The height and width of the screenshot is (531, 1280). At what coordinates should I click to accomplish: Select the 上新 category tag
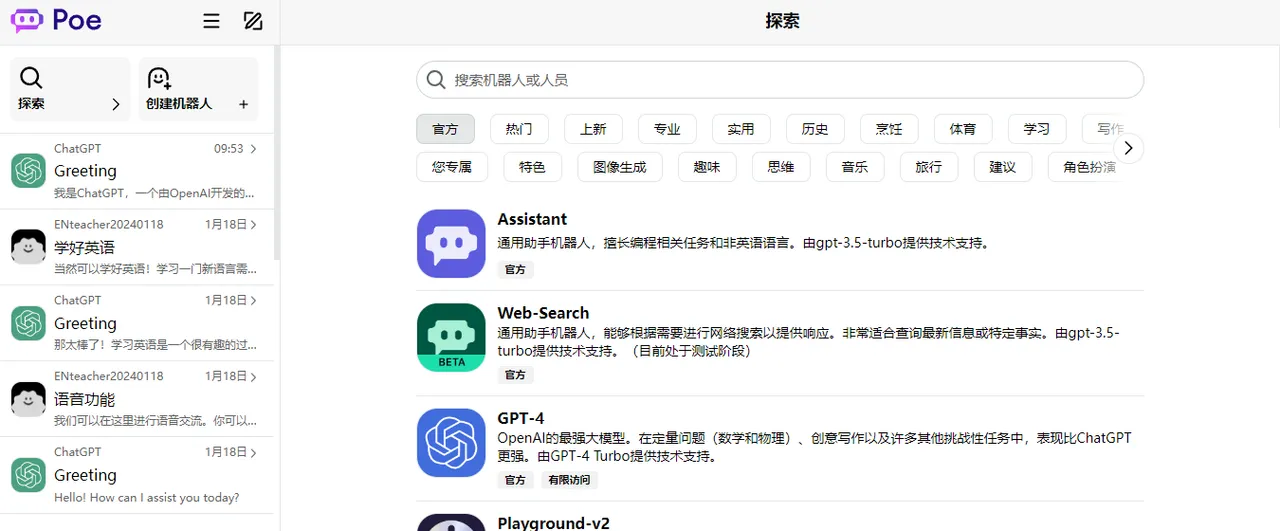point(593,129)
